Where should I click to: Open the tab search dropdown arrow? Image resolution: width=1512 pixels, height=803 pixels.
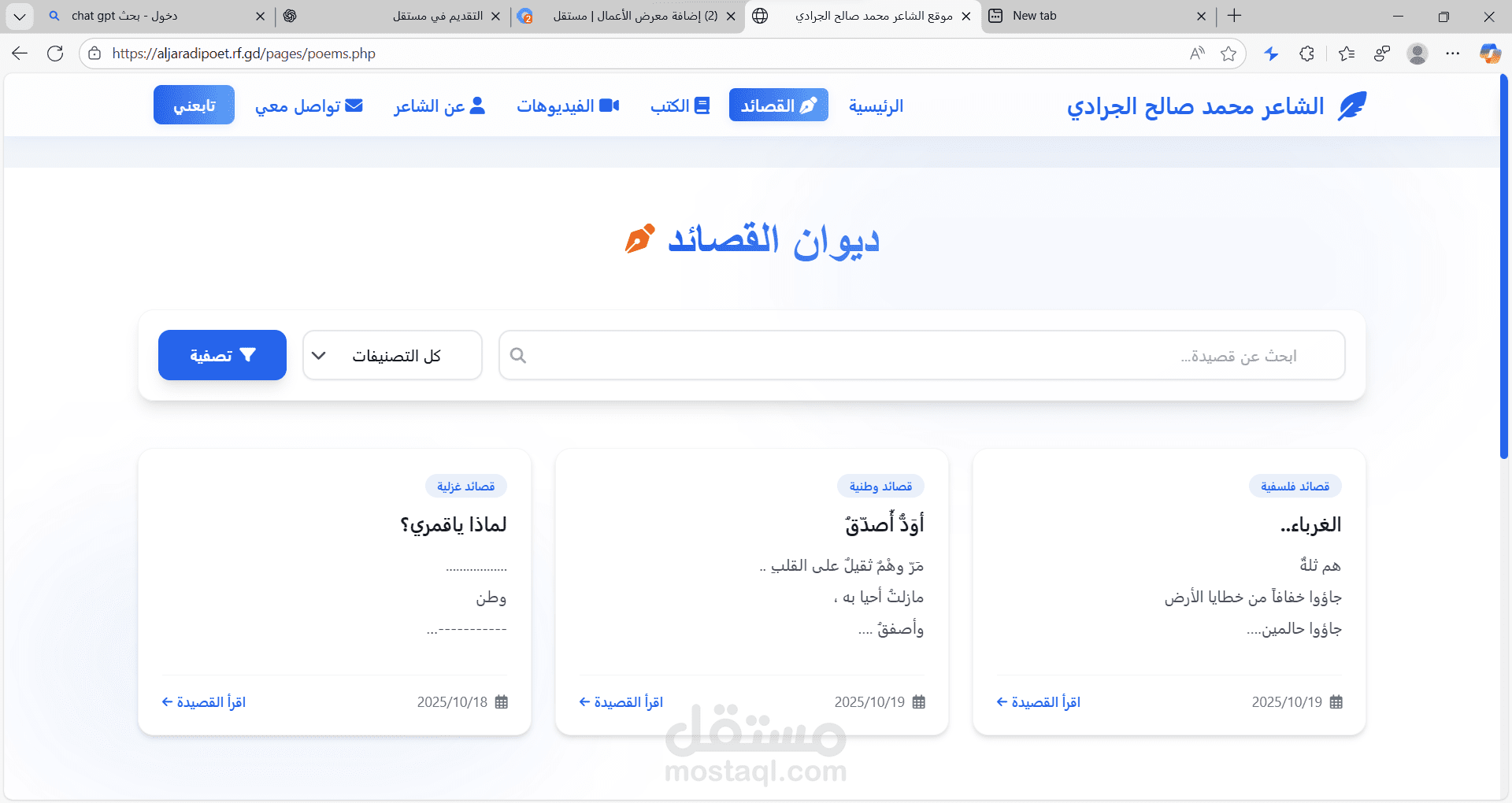(x=20, y=16)
